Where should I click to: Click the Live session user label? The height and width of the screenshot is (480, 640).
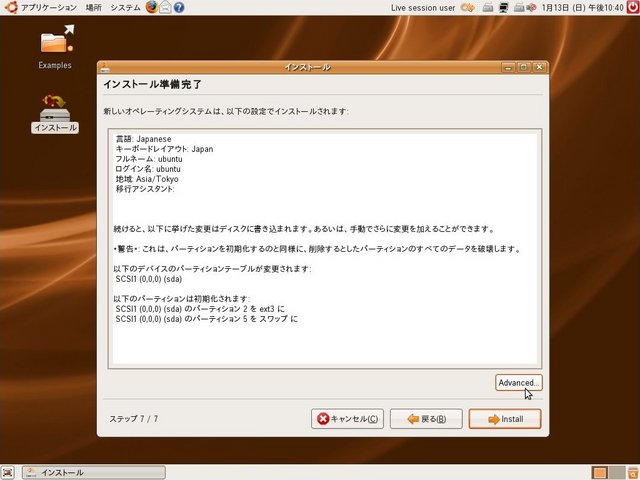(x=423, y=8)
